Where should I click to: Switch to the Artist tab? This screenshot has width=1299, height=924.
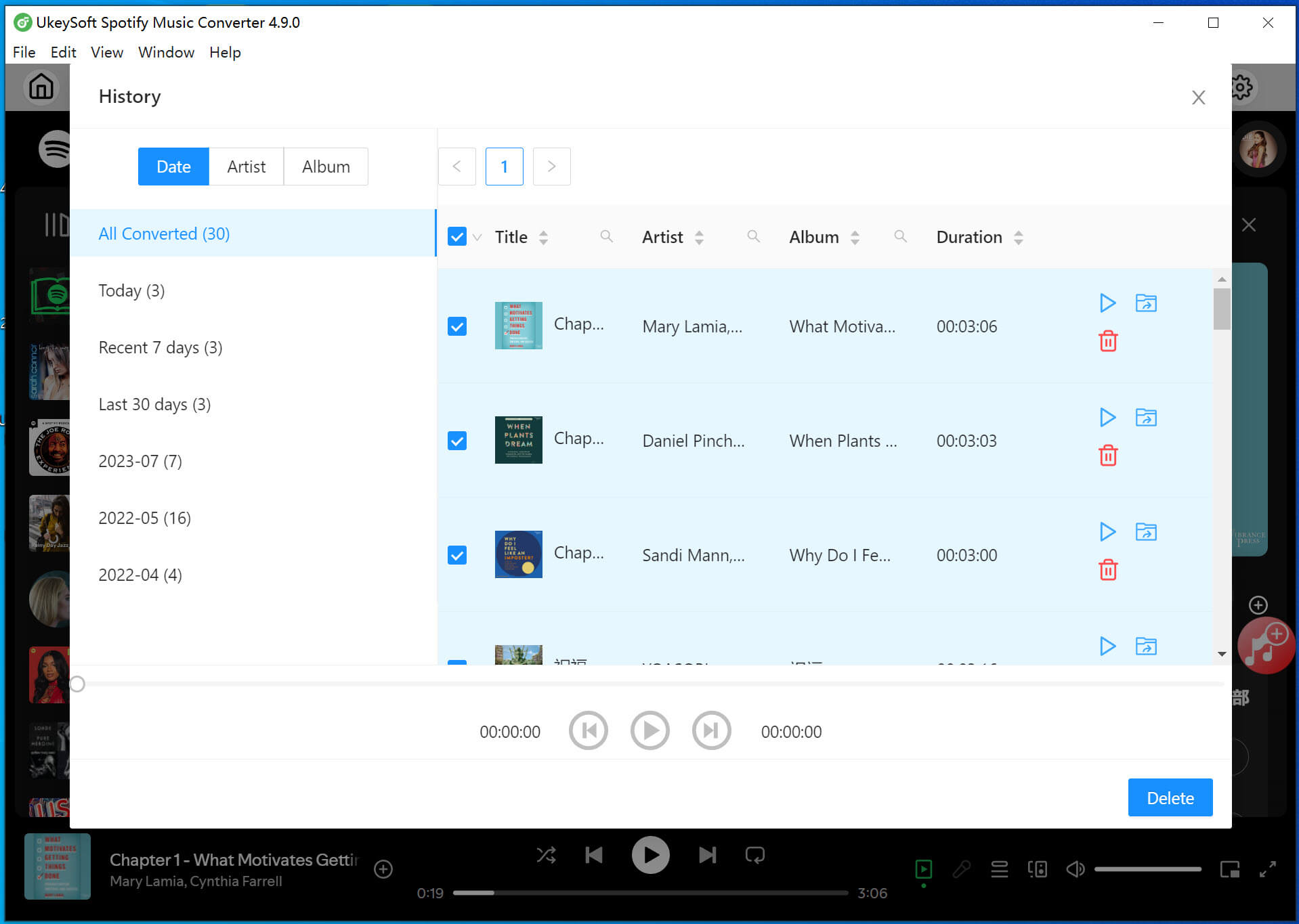pos(246,167)
